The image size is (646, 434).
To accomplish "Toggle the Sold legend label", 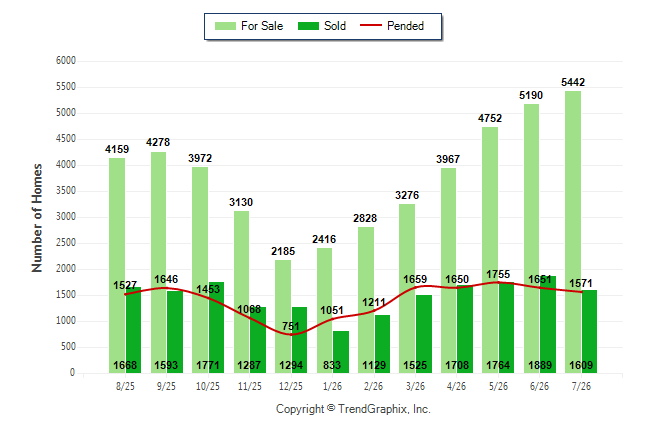I will (335, 26).
